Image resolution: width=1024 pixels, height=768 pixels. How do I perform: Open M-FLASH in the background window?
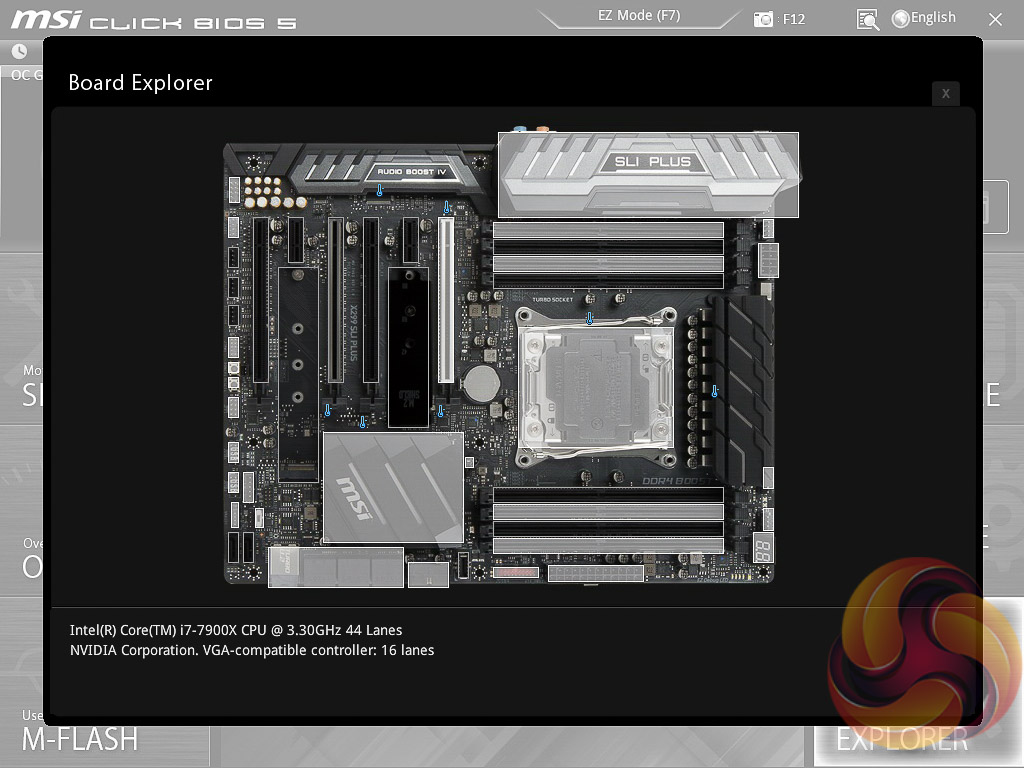coord(80,739)
